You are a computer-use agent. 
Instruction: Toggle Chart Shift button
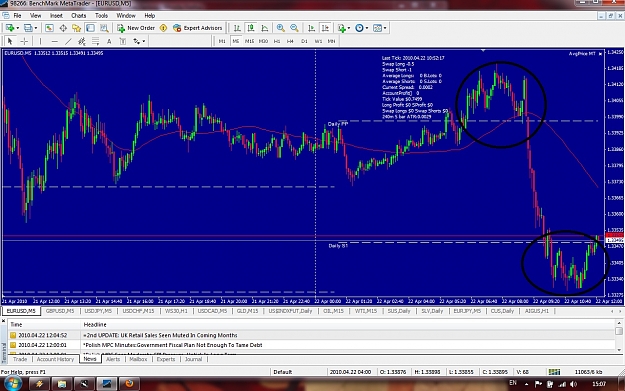tap(326, 28)
